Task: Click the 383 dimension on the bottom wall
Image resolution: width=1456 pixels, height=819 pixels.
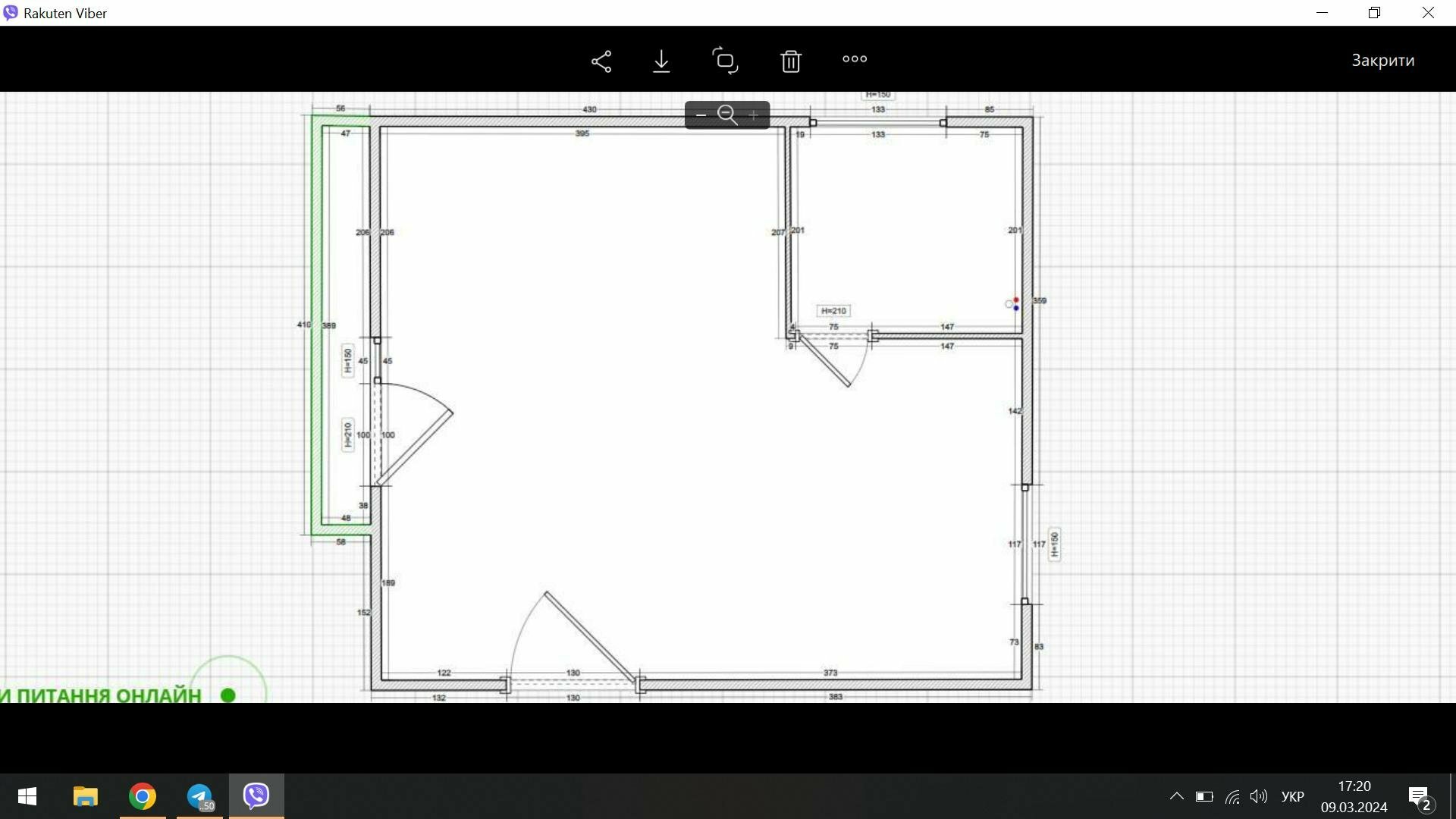Action: (x=836, y=696)
